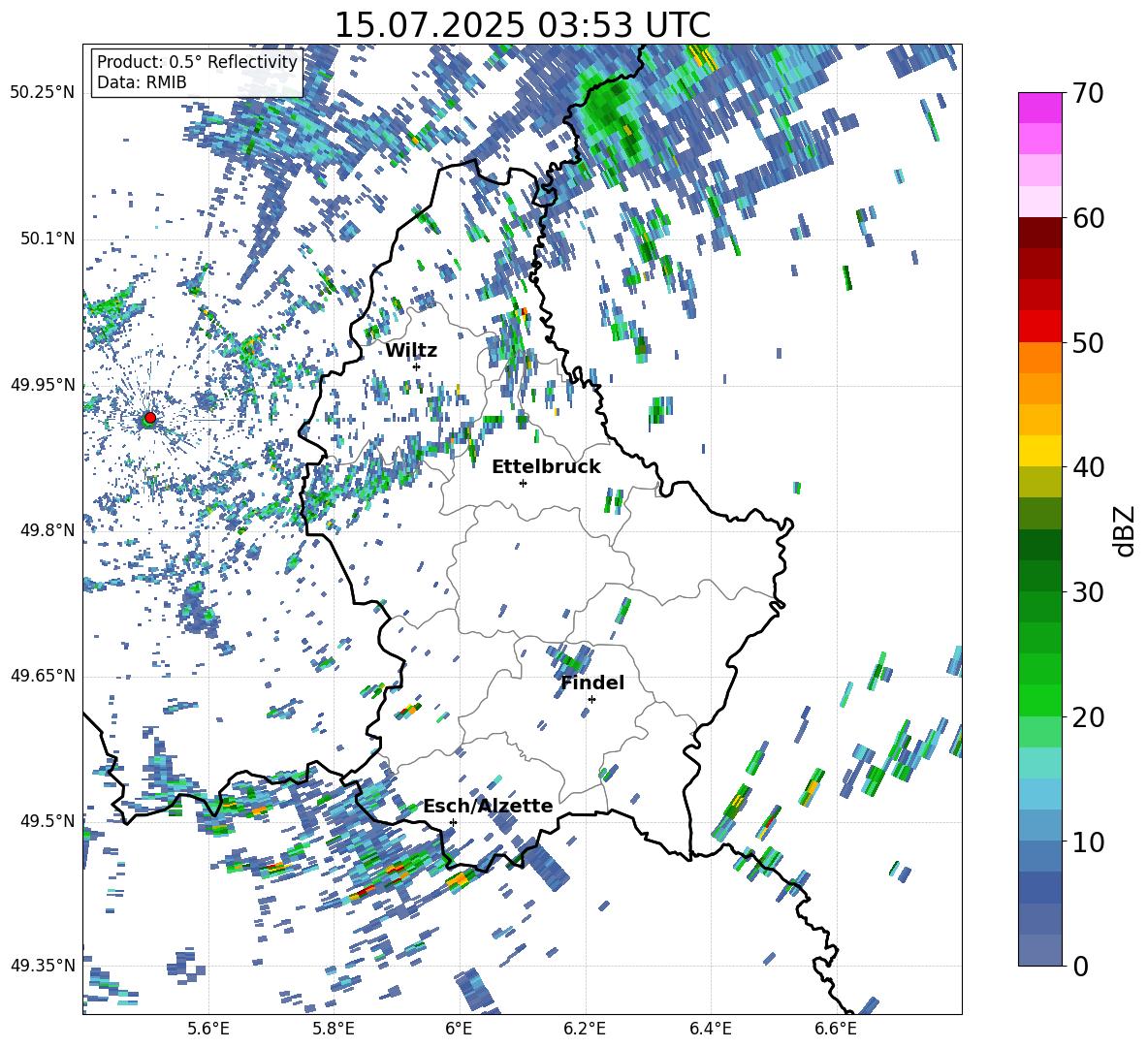Click the 49.35°N latitude label
This screenshot has height=1048, width=1148.
coord(43,966)
